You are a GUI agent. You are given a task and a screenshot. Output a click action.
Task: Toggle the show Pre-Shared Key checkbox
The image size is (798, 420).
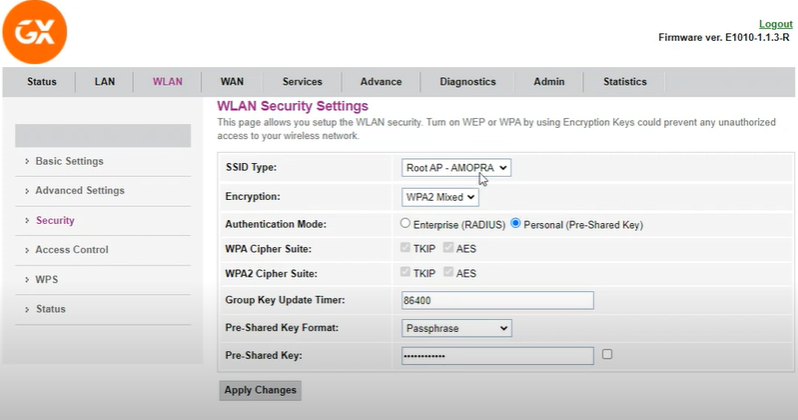pos(607,354)
